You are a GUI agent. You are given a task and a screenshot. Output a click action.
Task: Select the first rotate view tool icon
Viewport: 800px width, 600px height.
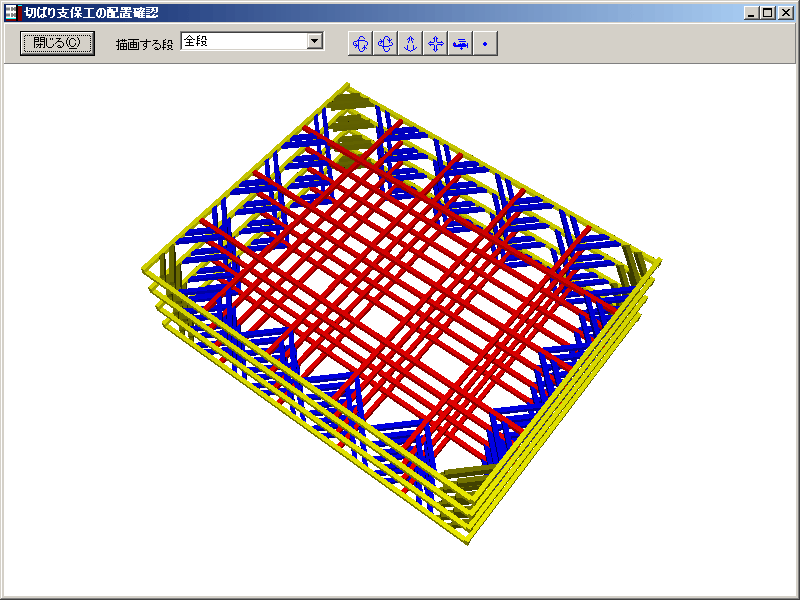tap(360, 43)
